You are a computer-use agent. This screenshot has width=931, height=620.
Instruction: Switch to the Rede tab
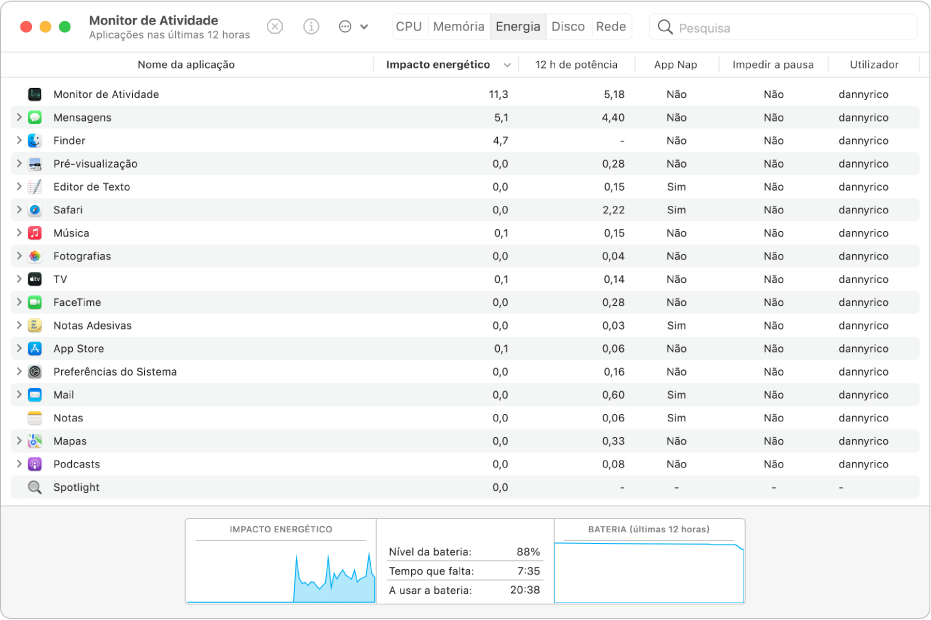pyautogui.click(x=611, y=27)
